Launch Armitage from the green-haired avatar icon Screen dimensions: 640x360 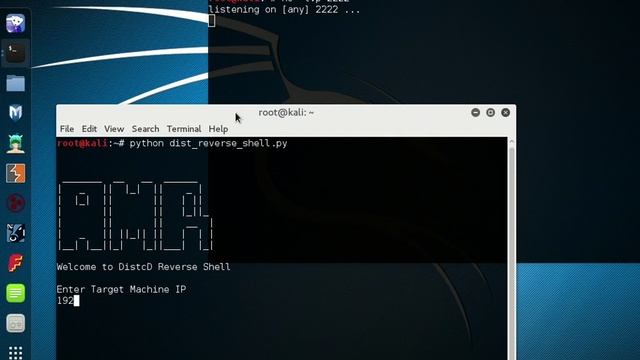pos(16,143)
